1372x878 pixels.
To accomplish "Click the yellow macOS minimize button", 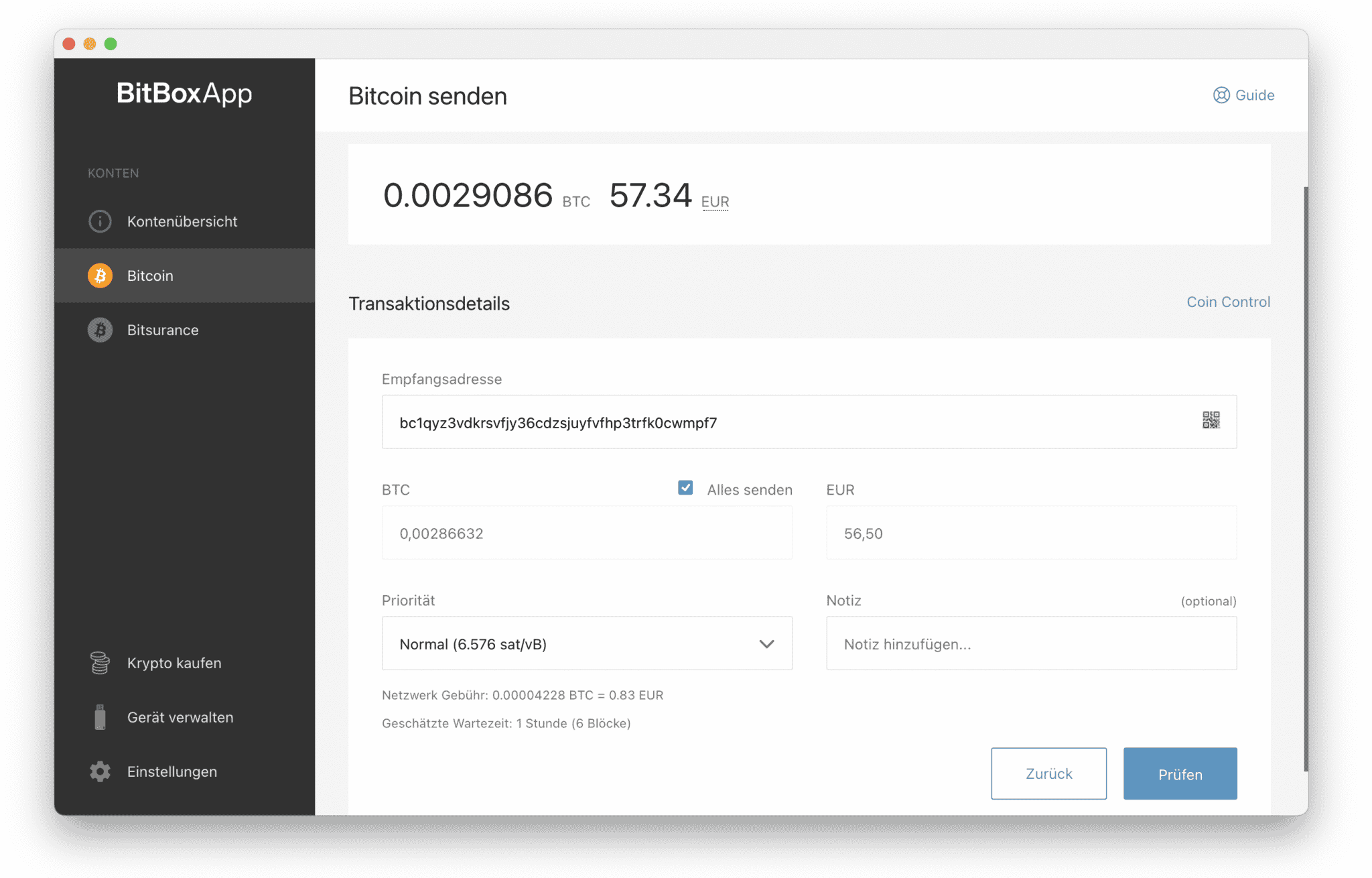I will point(89,44).
